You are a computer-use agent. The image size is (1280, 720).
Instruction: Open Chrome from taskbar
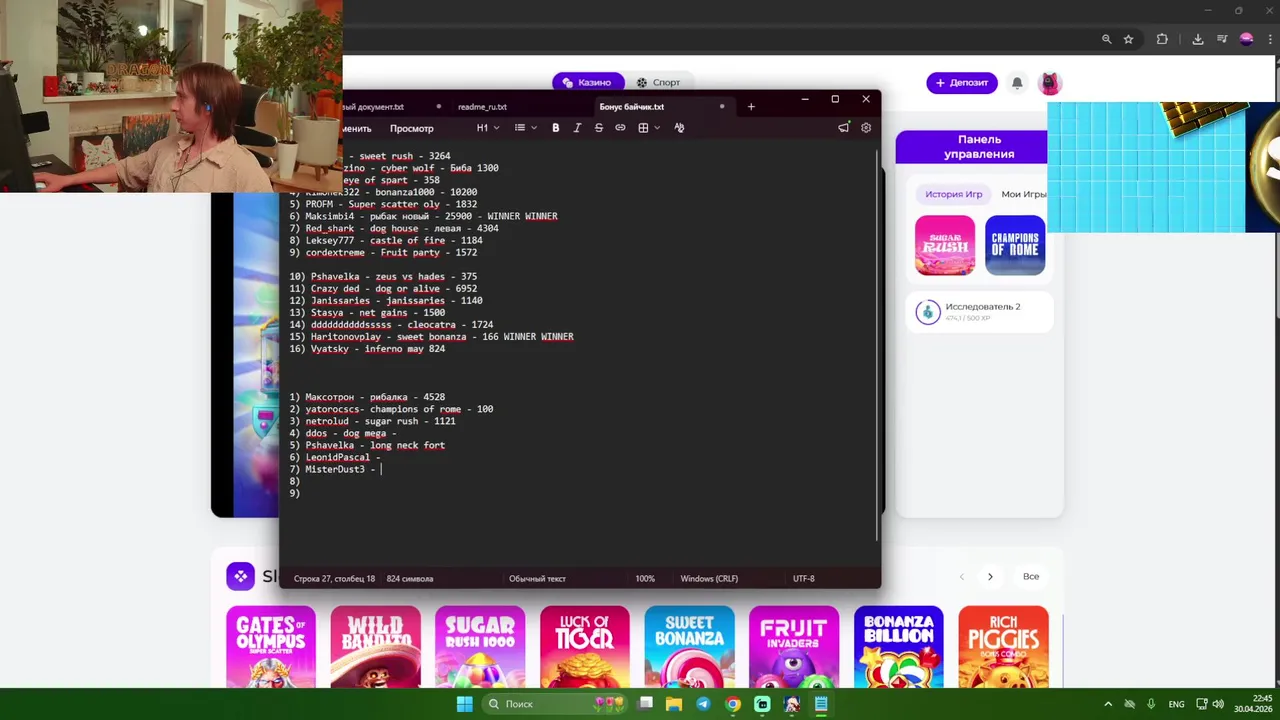point(733,704)
